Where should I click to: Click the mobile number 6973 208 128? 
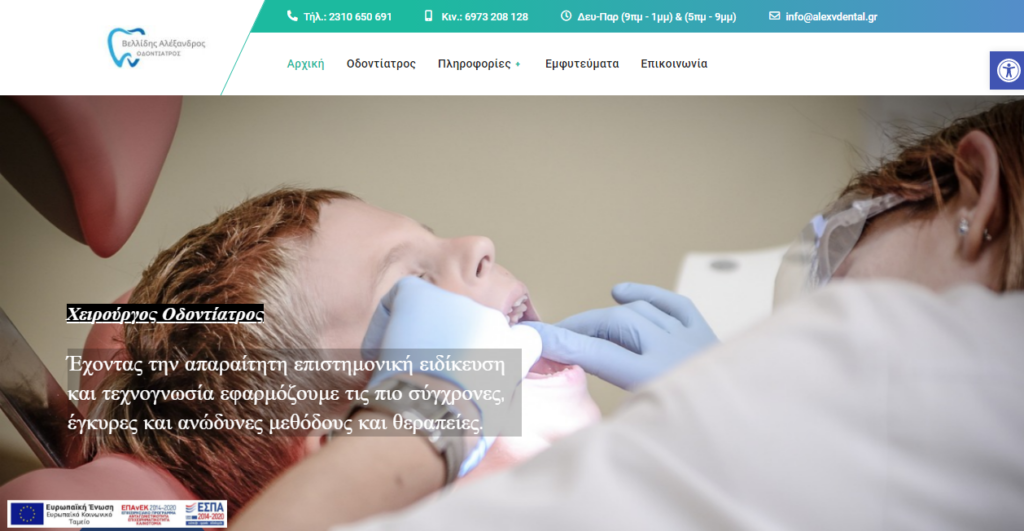coord(485,17)
